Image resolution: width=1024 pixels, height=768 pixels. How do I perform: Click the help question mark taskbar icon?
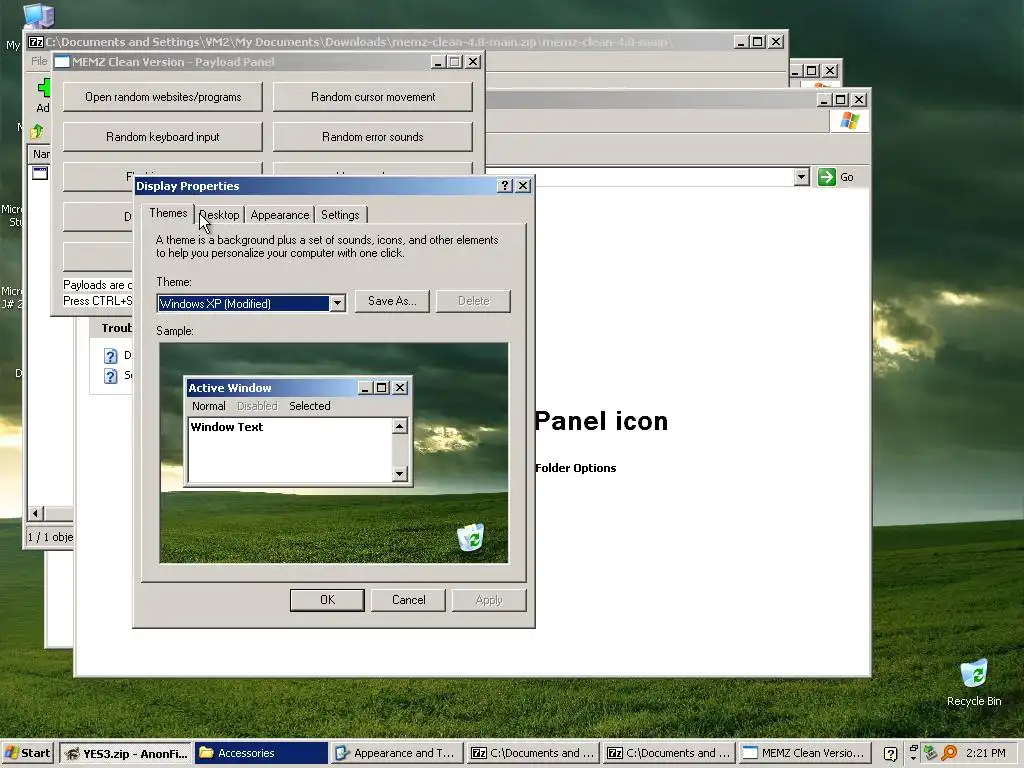(890, 754)
